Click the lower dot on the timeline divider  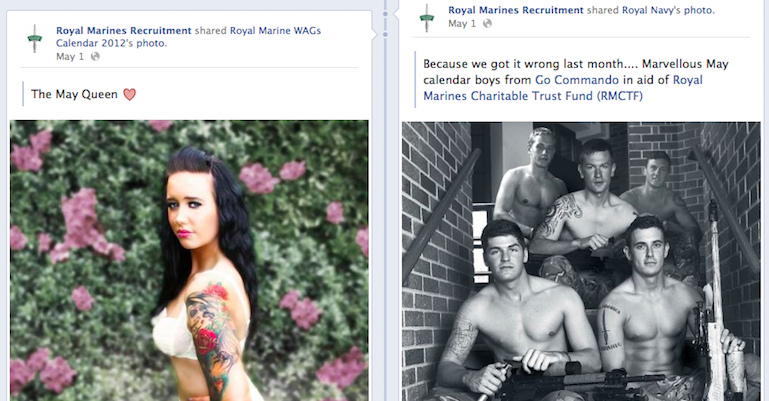pyautogui.click(x=385, y=34)
